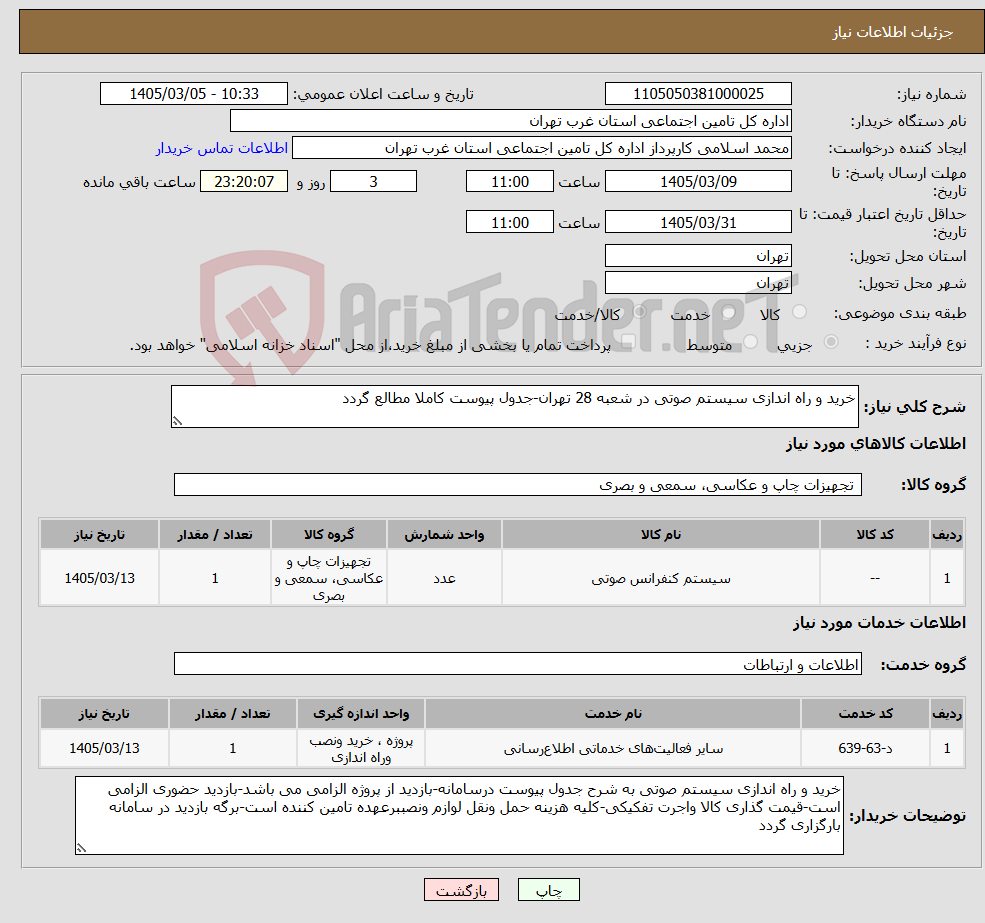Click the چاپ print button

click(548, 890)
